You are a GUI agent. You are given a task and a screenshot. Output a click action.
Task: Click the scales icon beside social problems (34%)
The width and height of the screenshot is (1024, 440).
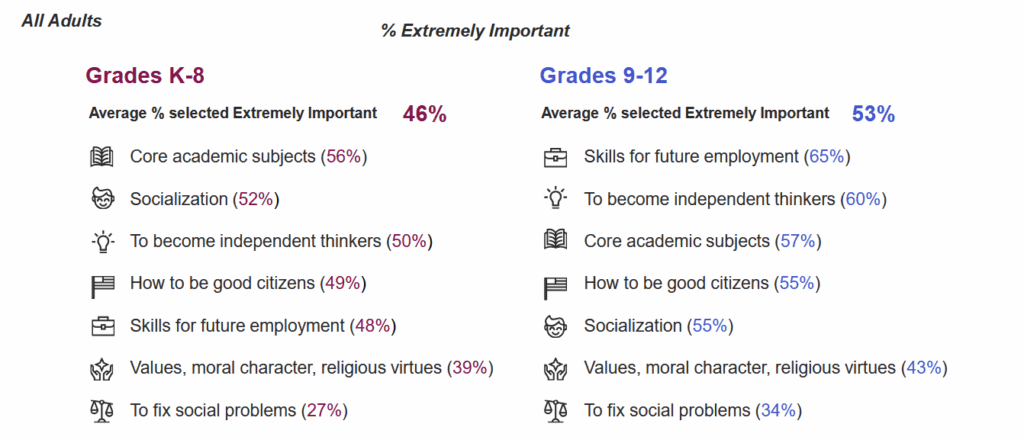(554, 410)
